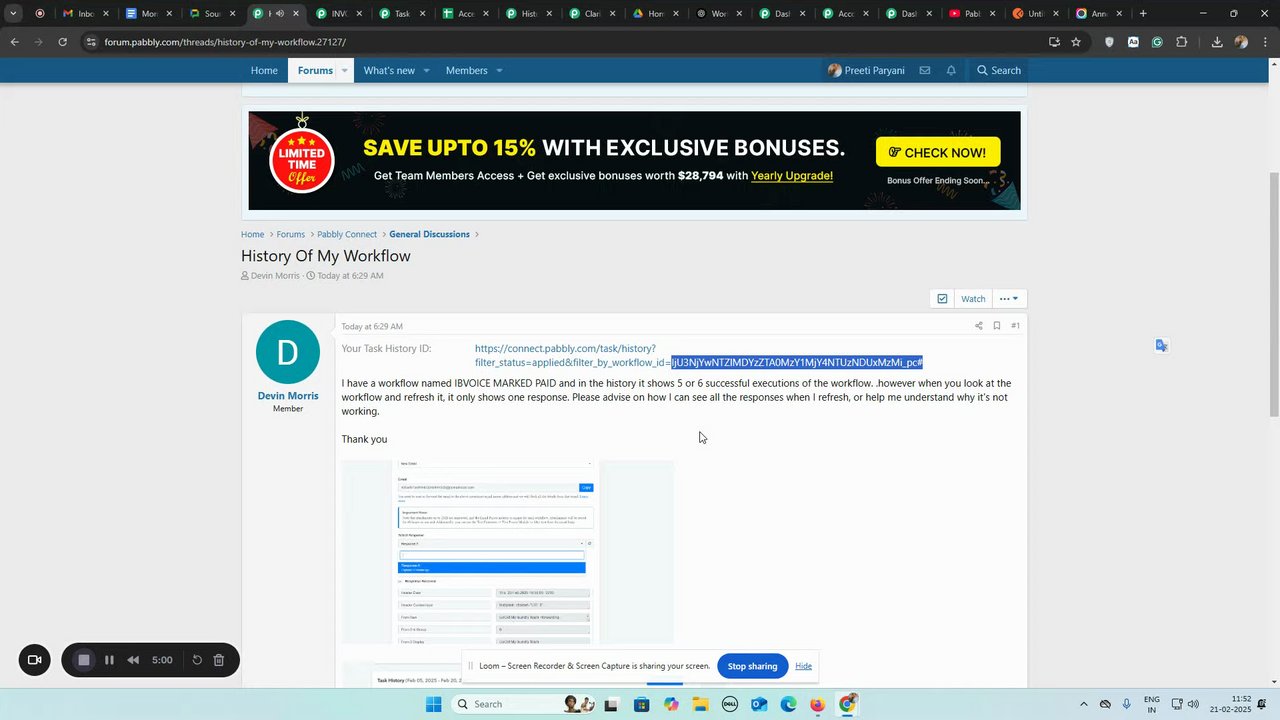Expand the Members dropdown arrow
The width and height of the screenshot is (1280, 720).
(x=499, y=71)
